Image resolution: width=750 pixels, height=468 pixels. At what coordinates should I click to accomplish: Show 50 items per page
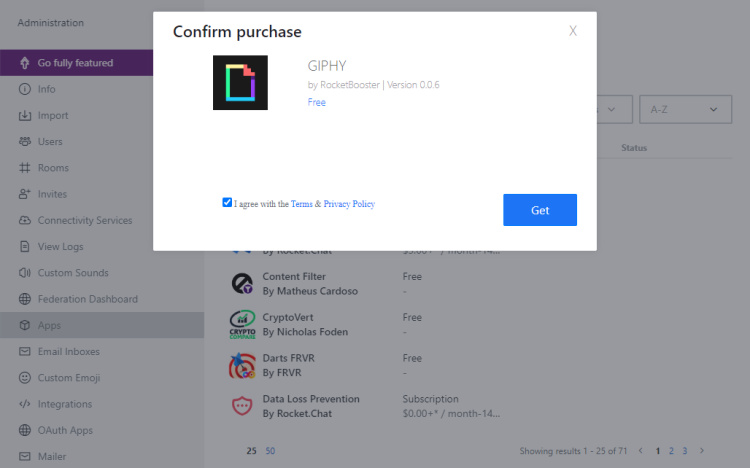coord(270,451)
